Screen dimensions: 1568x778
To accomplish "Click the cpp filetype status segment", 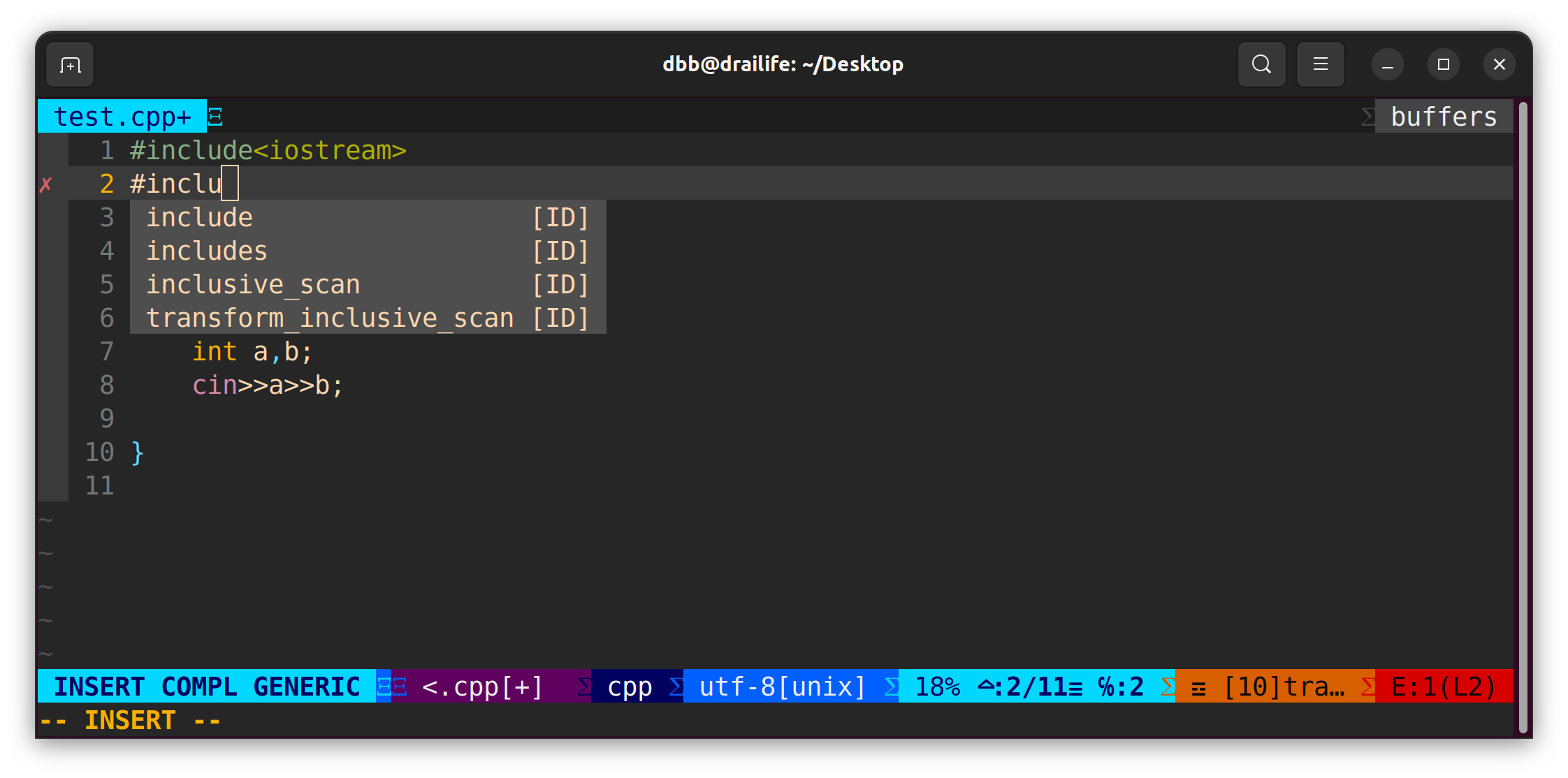I will (x=630, y=687).
